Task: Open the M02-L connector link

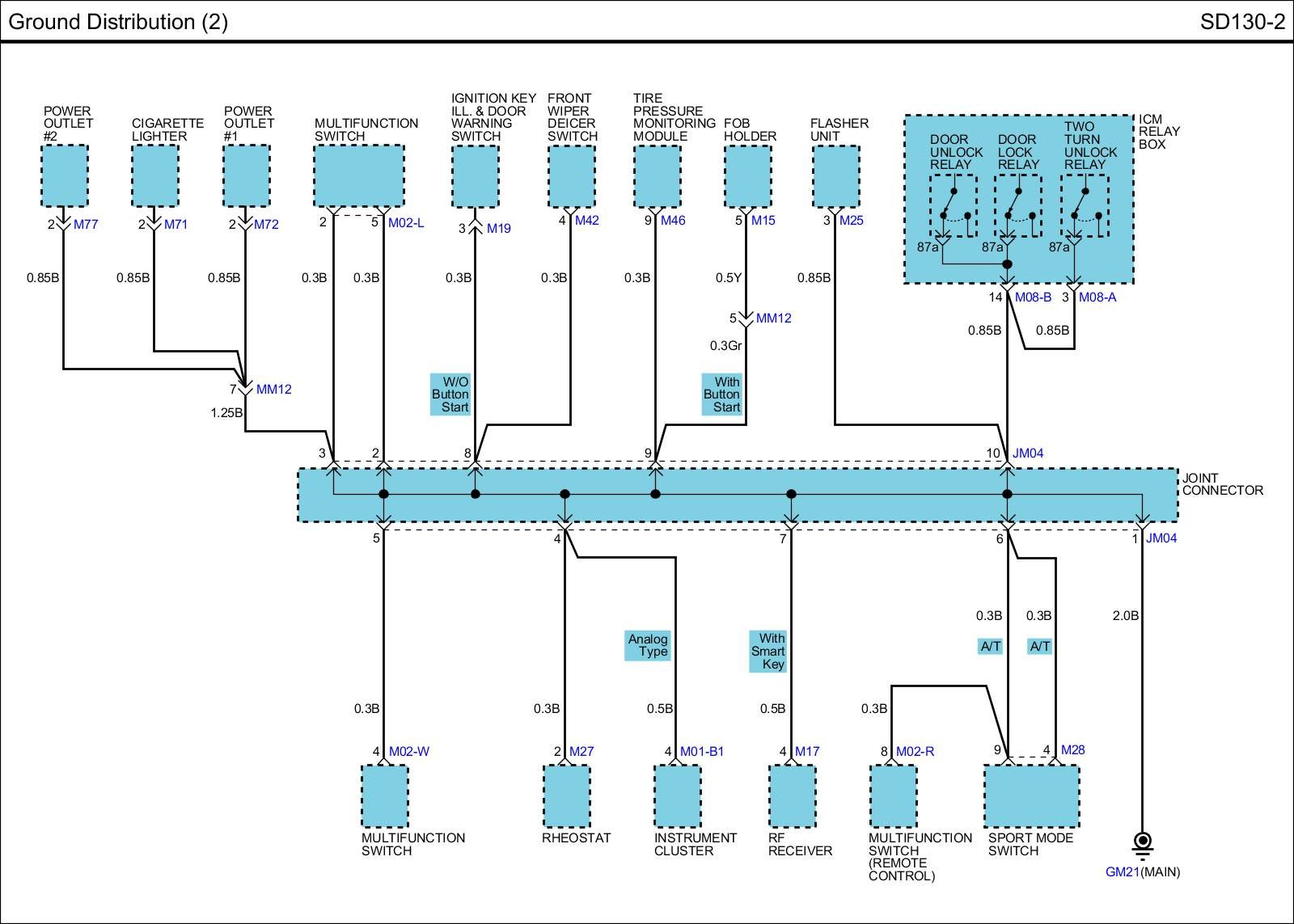Action: [x=406, y=222]
